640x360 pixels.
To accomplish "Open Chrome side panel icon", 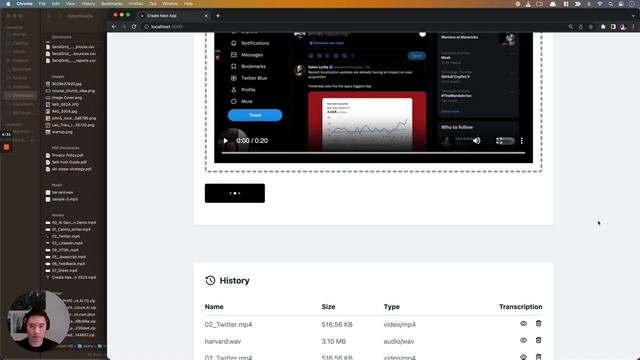I will pos(613,27).
